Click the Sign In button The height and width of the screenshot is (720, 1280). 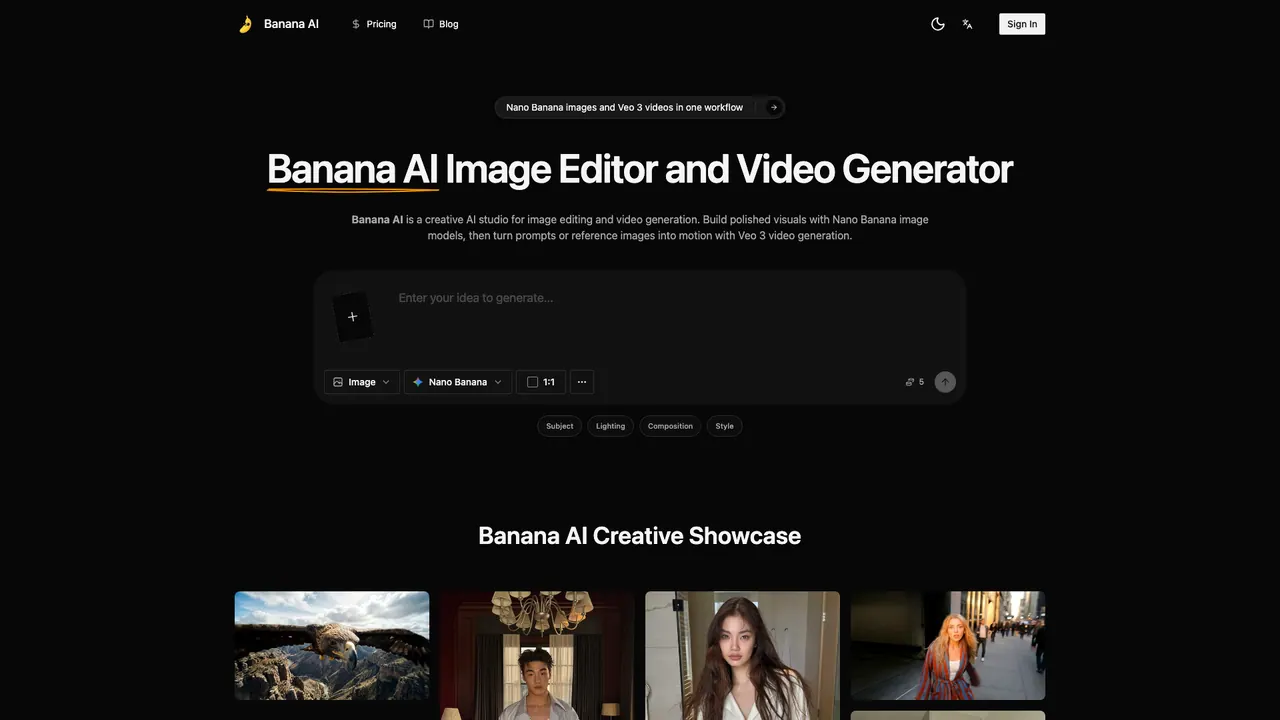(1022, 24)
